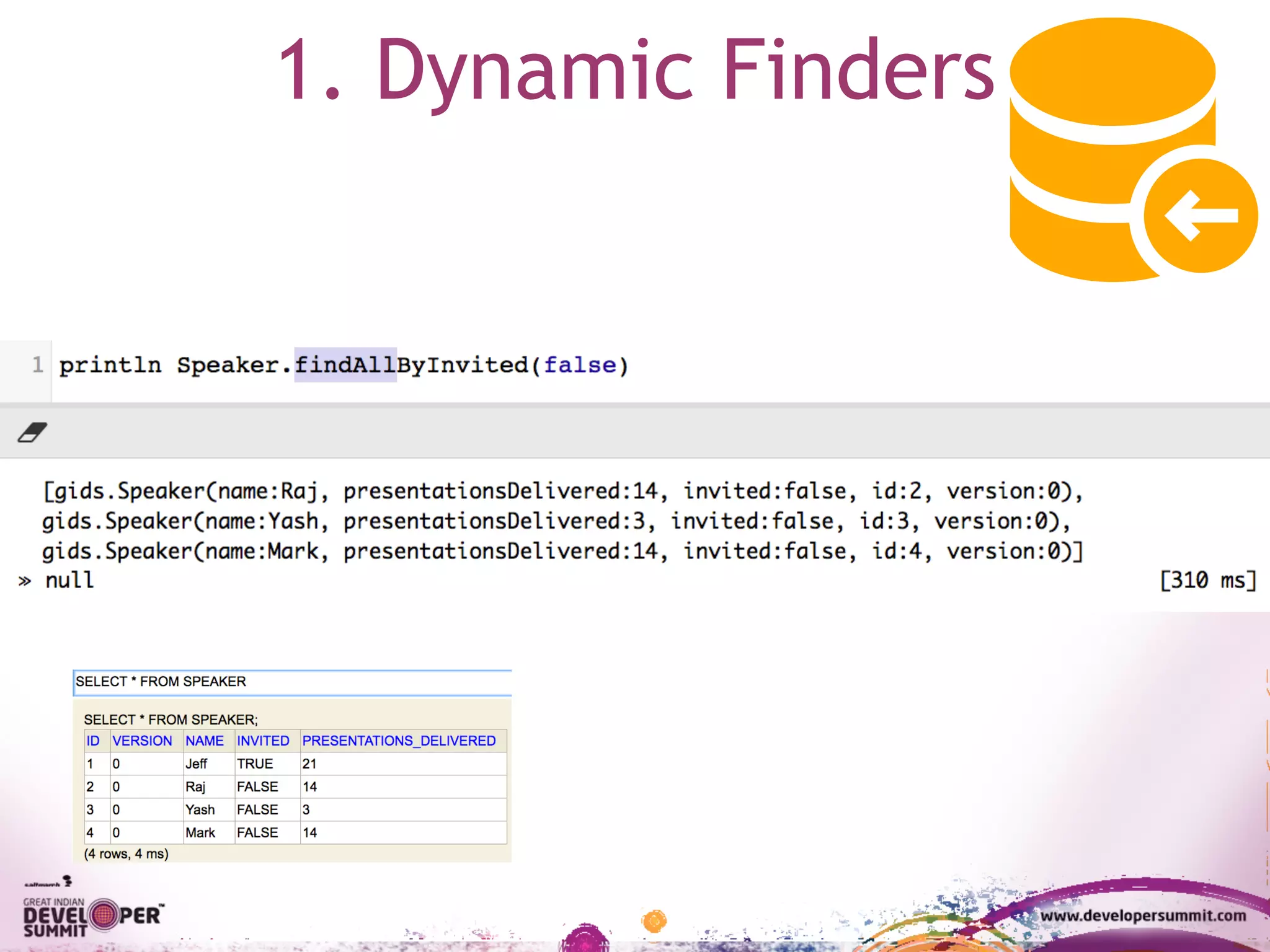Click line number 1 in editor gutter
Screen dimensions: 1270x952
(x=37, y=364)
